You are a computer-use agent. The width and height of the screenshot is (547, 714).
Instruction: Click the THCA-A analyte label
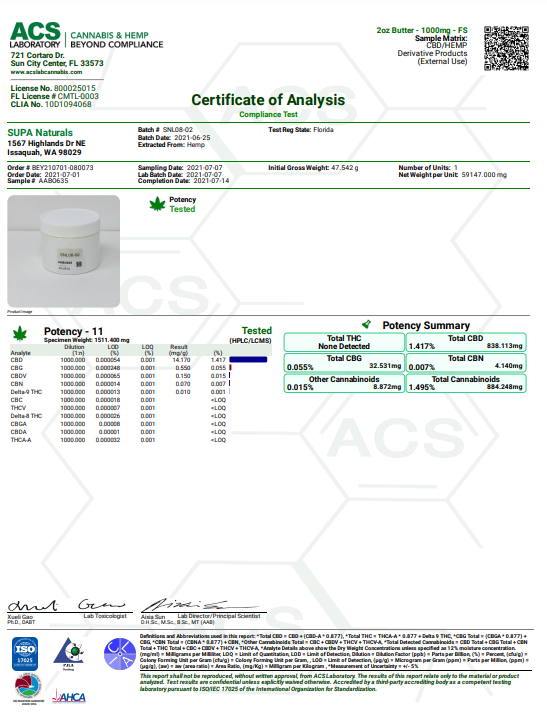click(21, 440)
